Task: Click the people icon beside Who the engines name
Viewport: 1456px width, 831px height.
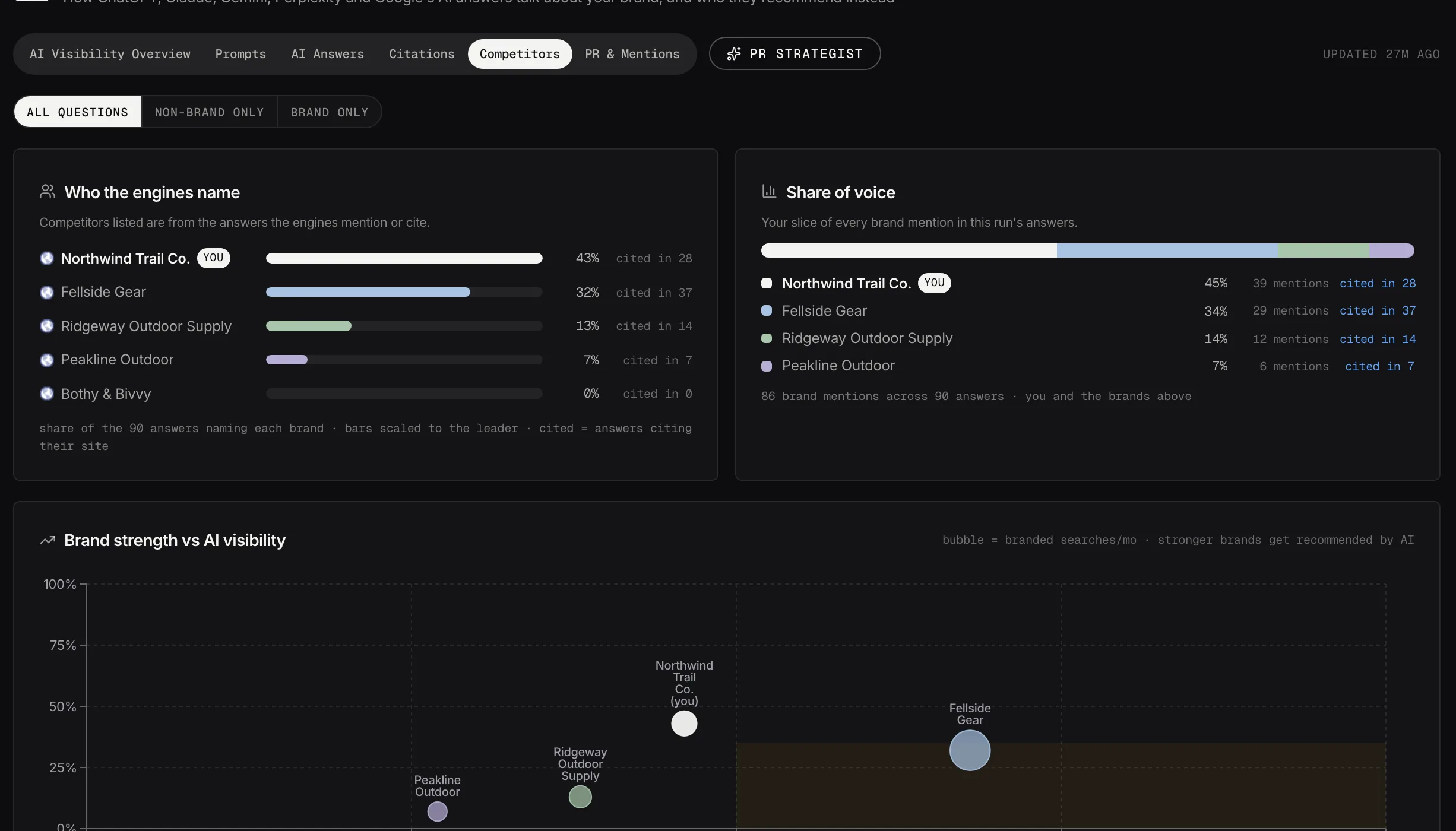Action: pos(48,192)
